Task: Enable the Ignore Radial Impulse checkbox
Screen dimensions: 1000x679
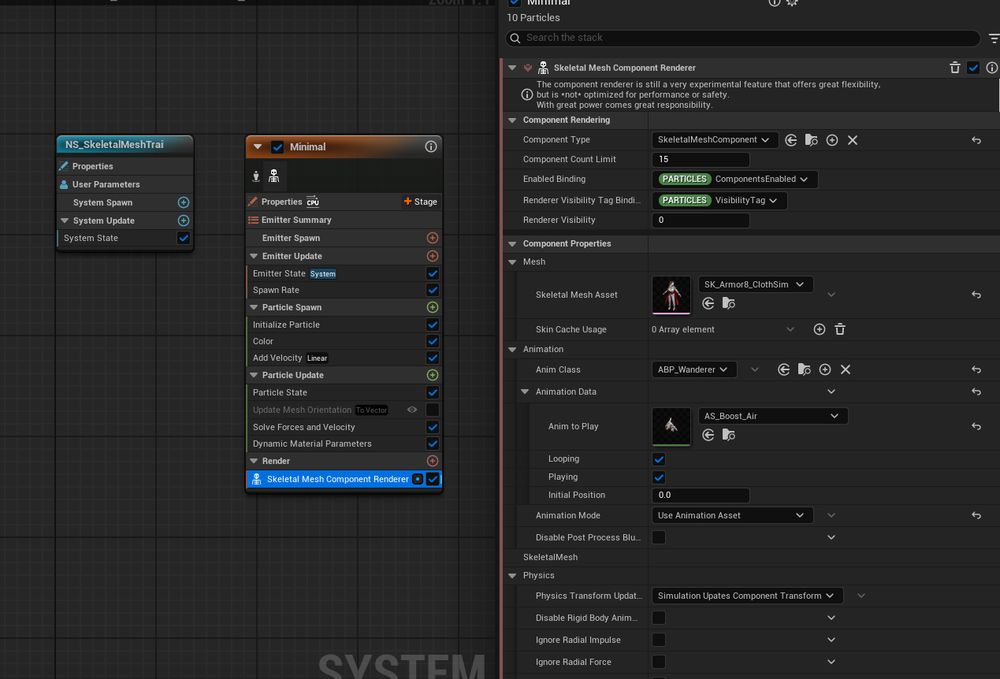Action: [658, 640]
